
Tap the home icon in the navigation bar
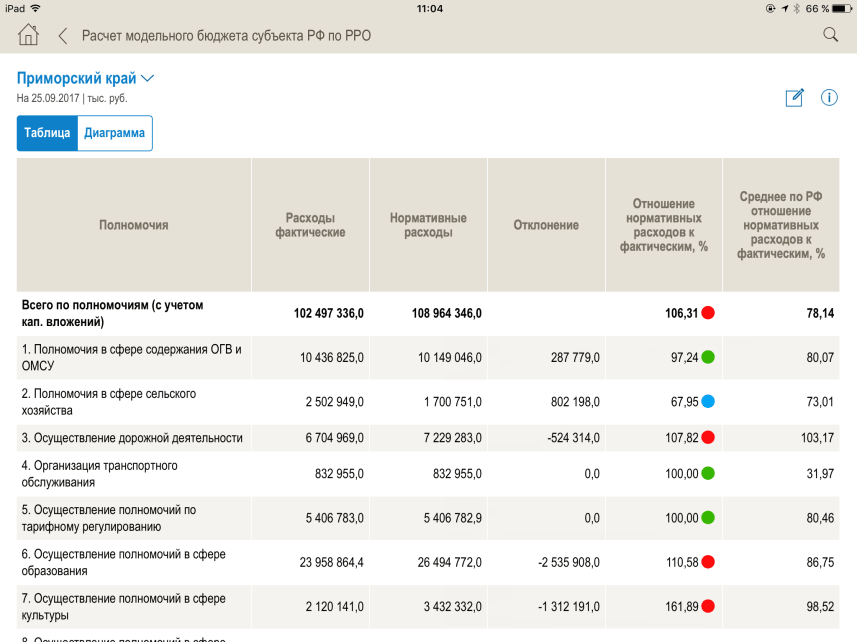coord(28,35)
